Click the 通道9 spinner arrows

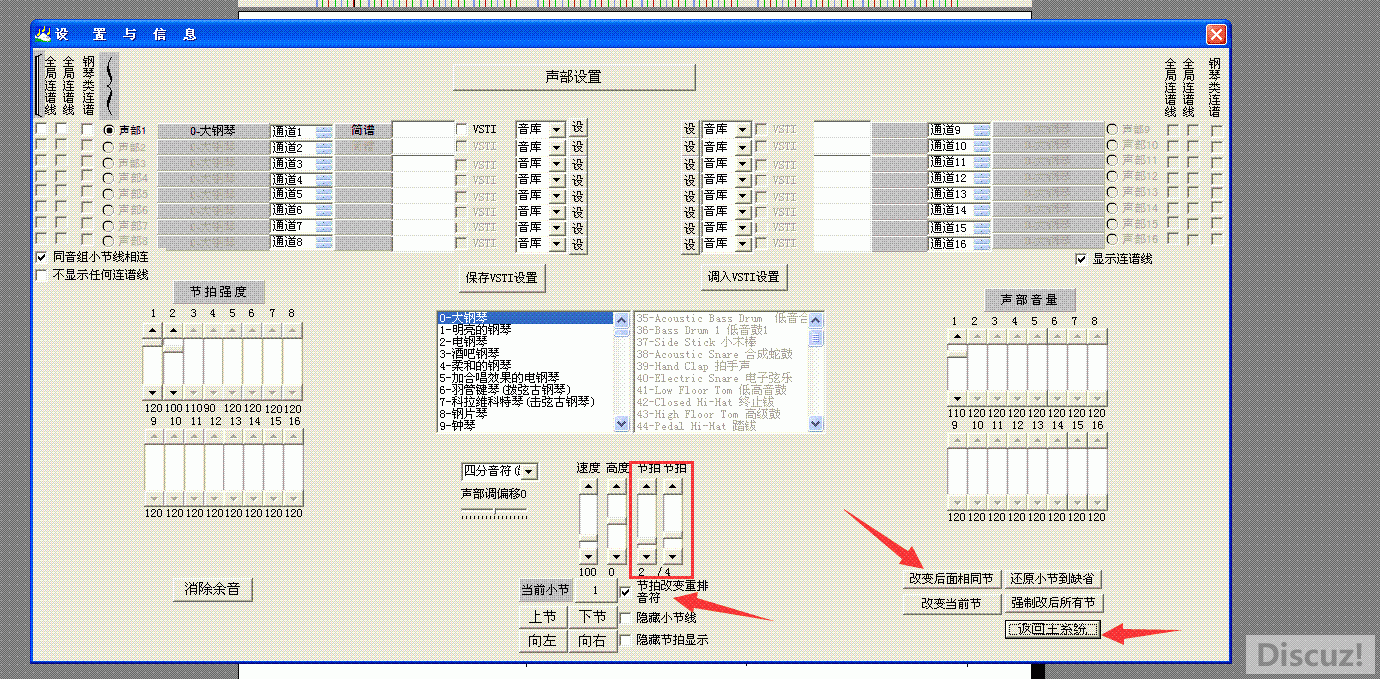pyautogui.click(x=982, y=130)
